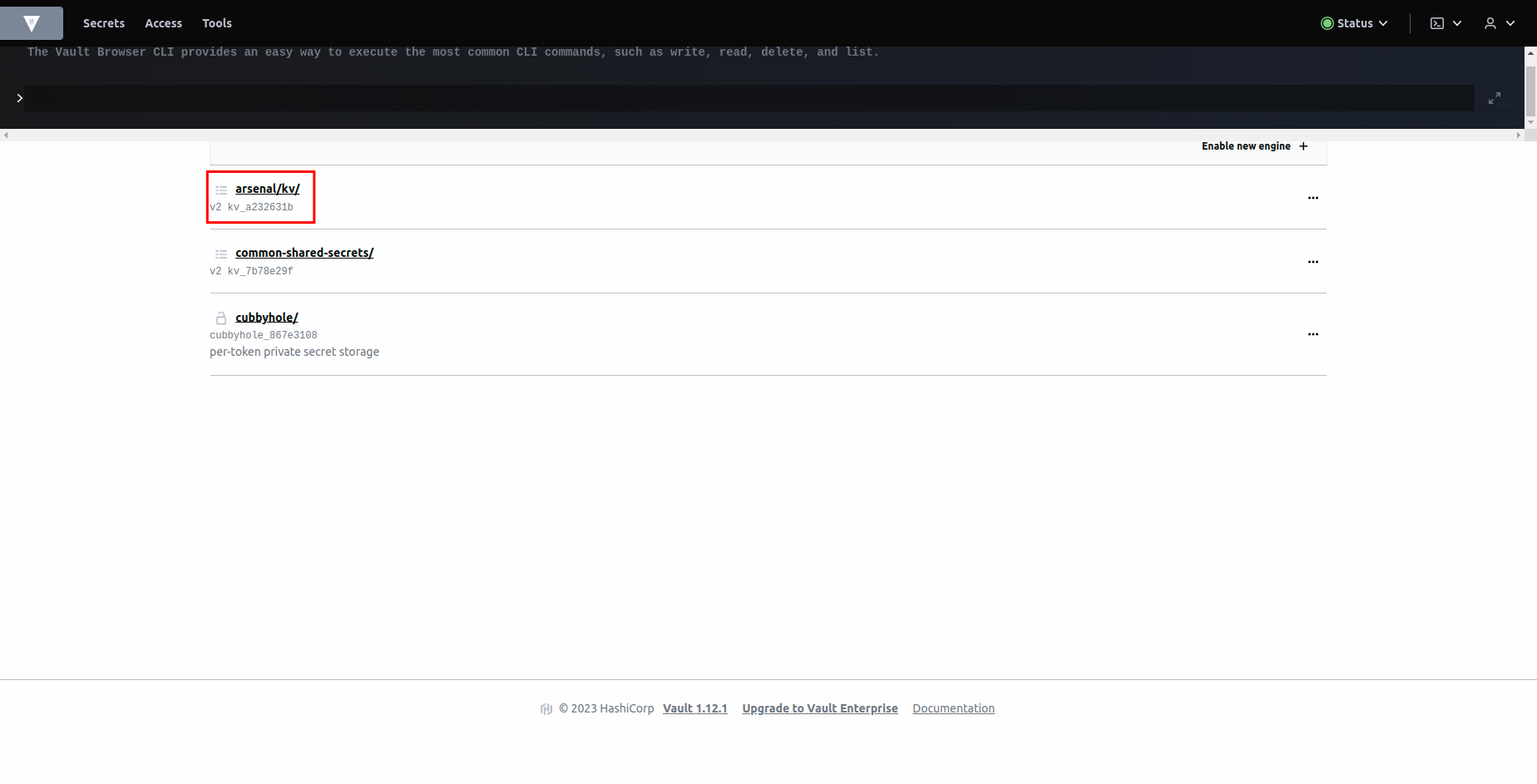Click the list icon beside common-shared-secrets/
The image size is (1537, 784).
(221, 254)
